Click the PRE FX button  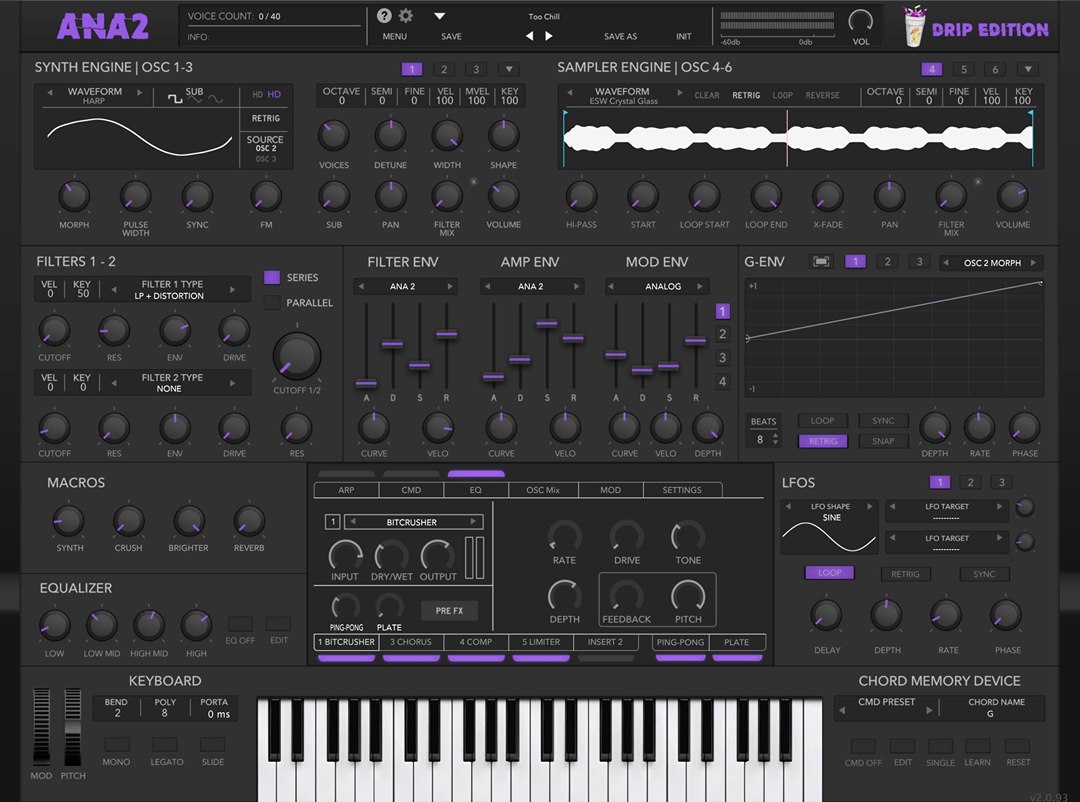pyautogui.click(x=449, y=610)
